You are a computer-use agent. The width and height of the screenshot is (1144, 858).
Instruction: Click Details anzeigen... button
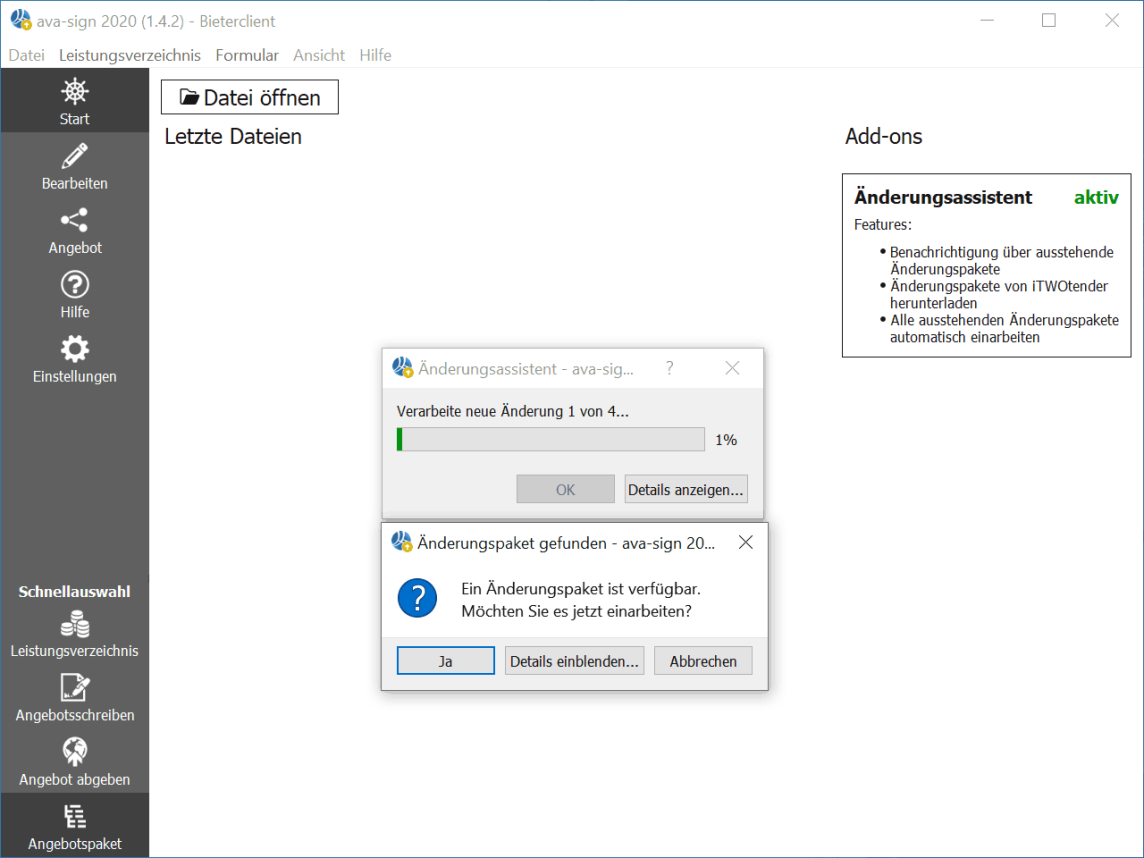click(x=686, y=490)
